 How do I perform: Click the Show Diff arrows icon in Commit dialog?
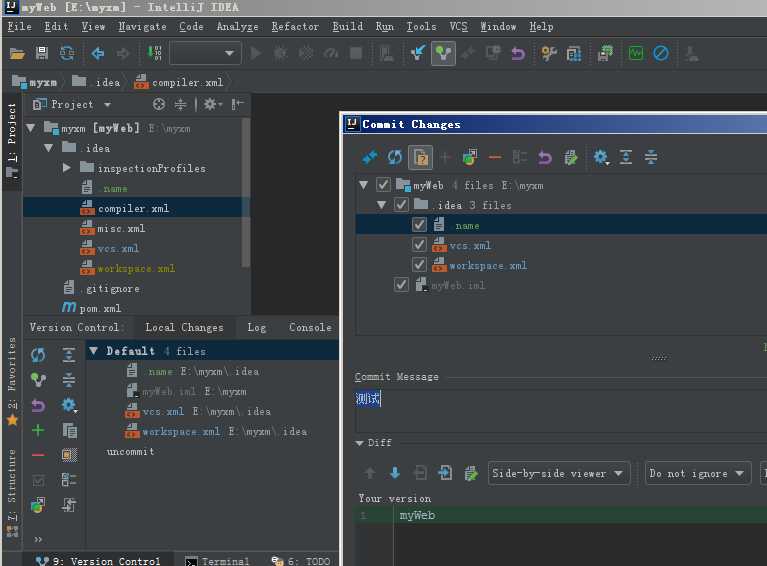click(x=370, y=158)
